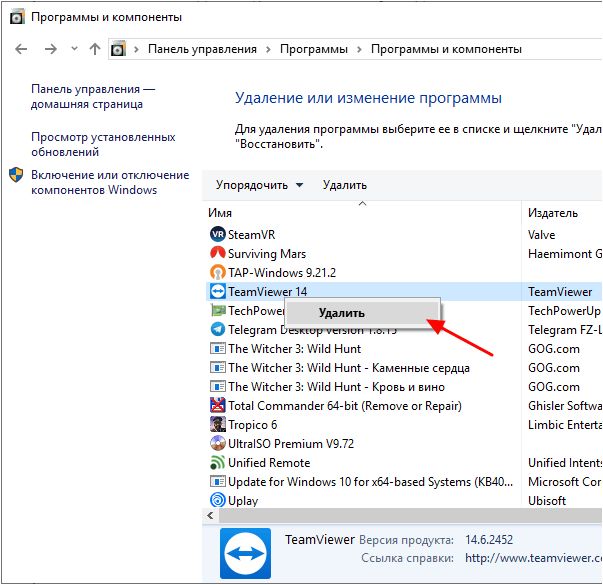The height and width of the screenshot is (585, 603).
Task: Click the horizontal scrollbar track
Action: point(410,515)
